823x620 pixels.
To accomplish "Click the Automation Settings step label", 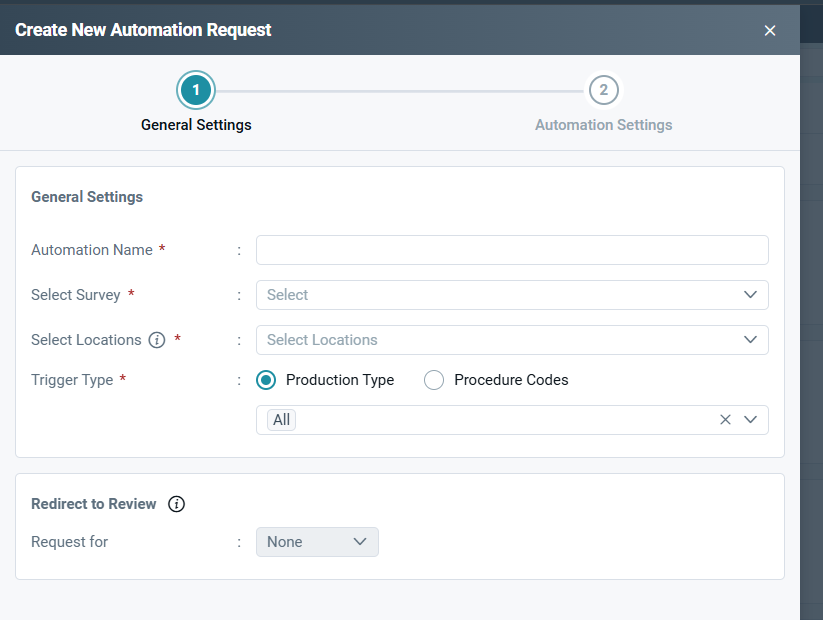I will [604, 125].
